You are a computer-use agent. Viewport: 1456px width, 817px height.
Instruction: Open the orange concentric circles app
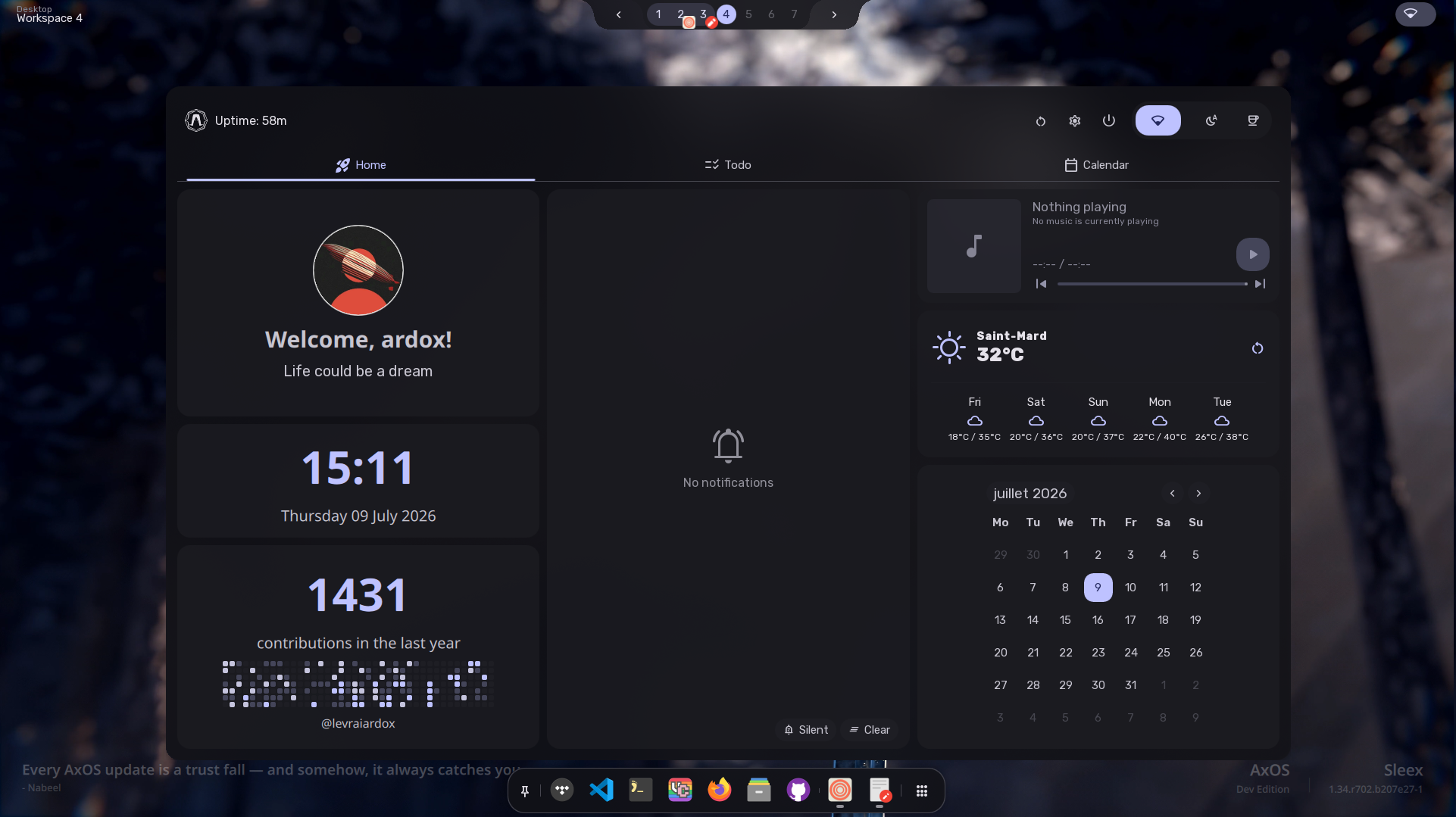839,790
